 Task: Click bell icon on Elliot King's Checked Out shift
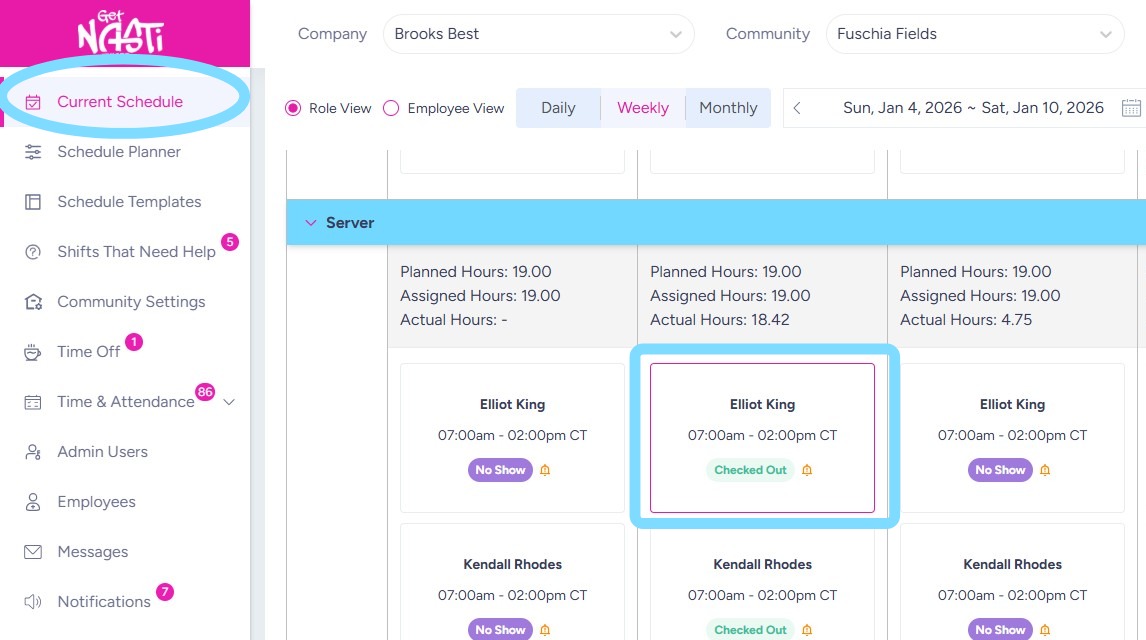click(x=807, y=470)
